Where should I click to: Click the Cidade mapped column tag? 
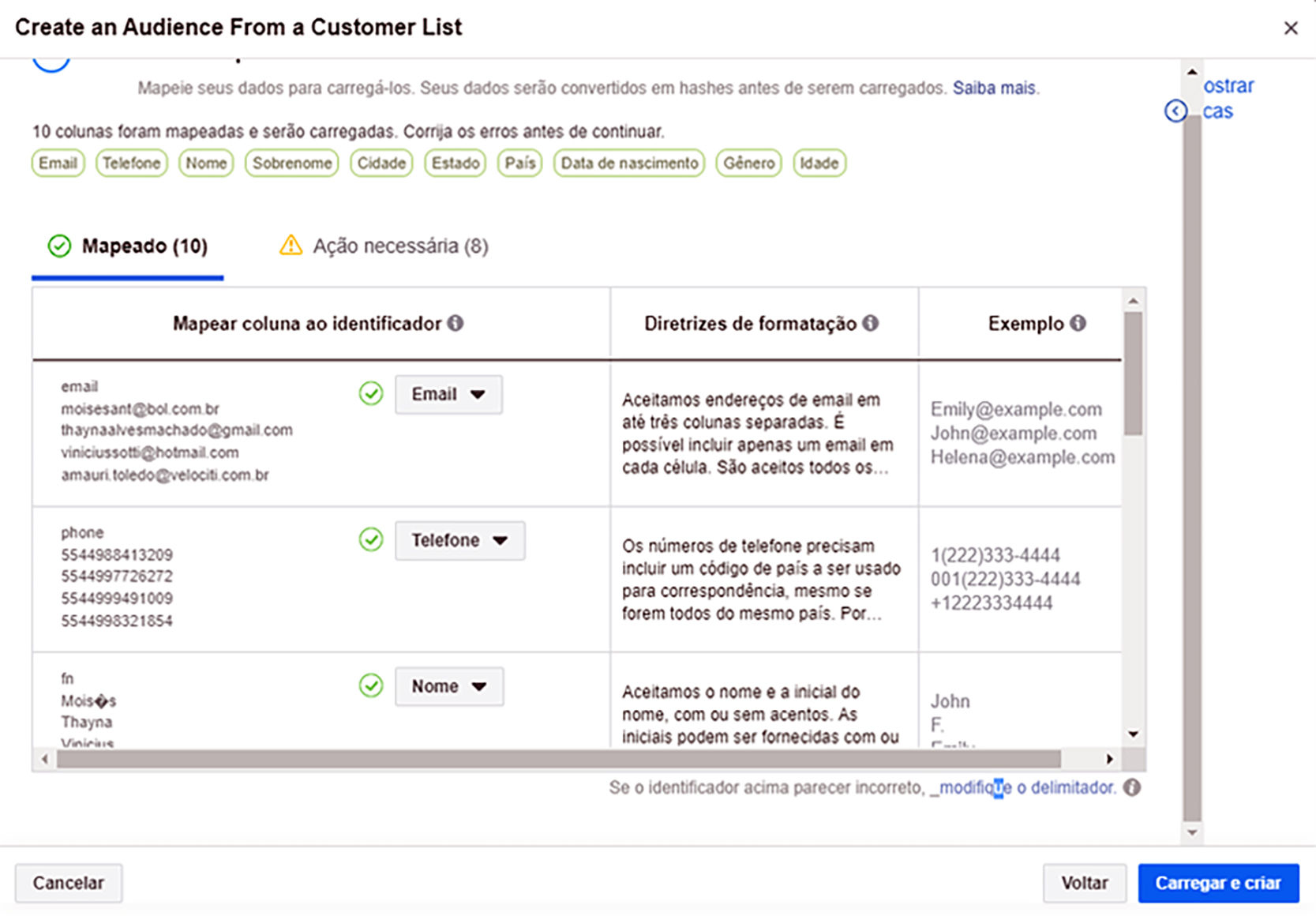click(x=381, y=163)
